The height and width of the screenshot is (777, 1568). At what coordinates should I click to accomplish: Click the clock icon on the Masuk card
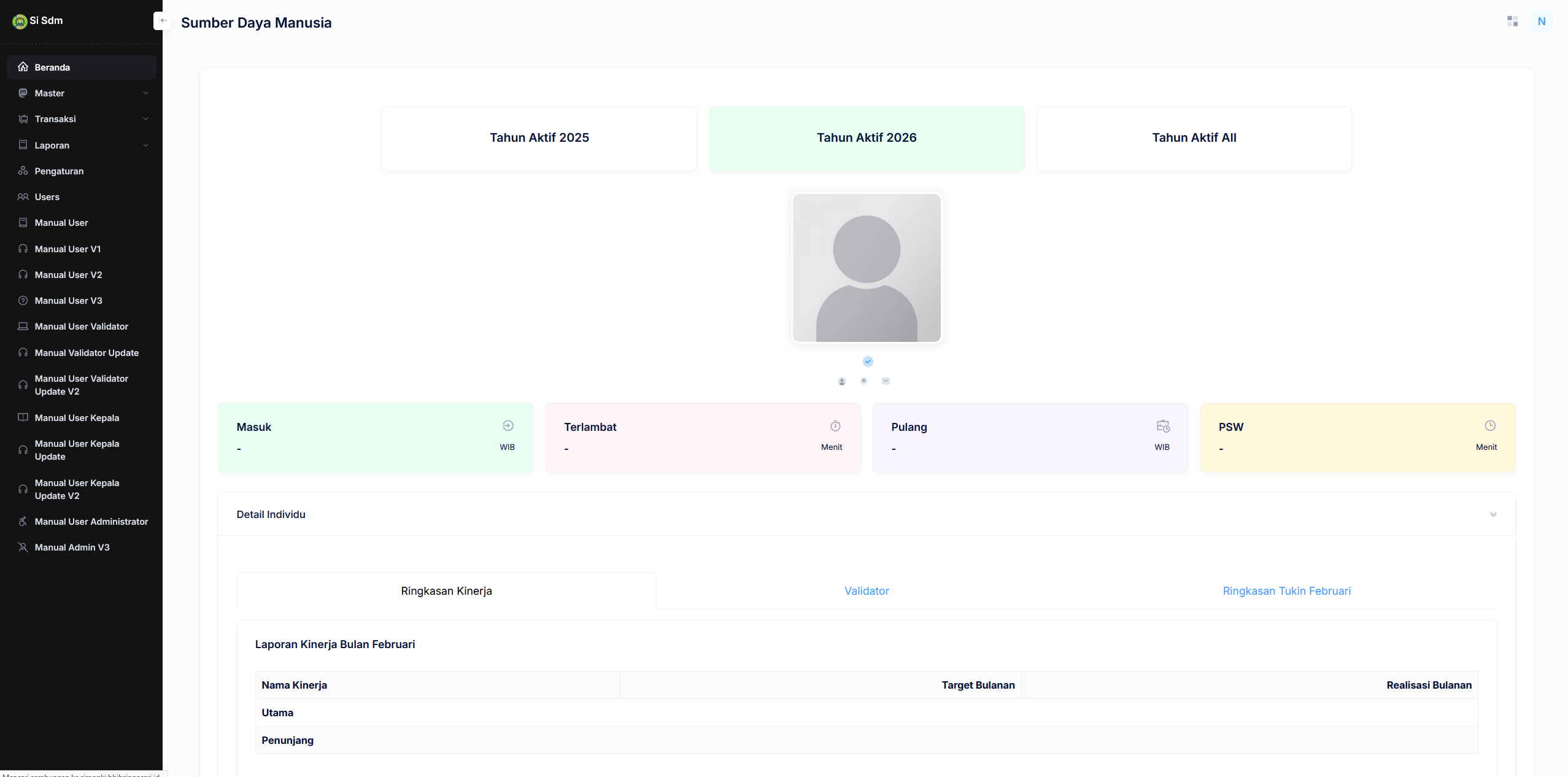pyautogui.click(x=508, y=425)
